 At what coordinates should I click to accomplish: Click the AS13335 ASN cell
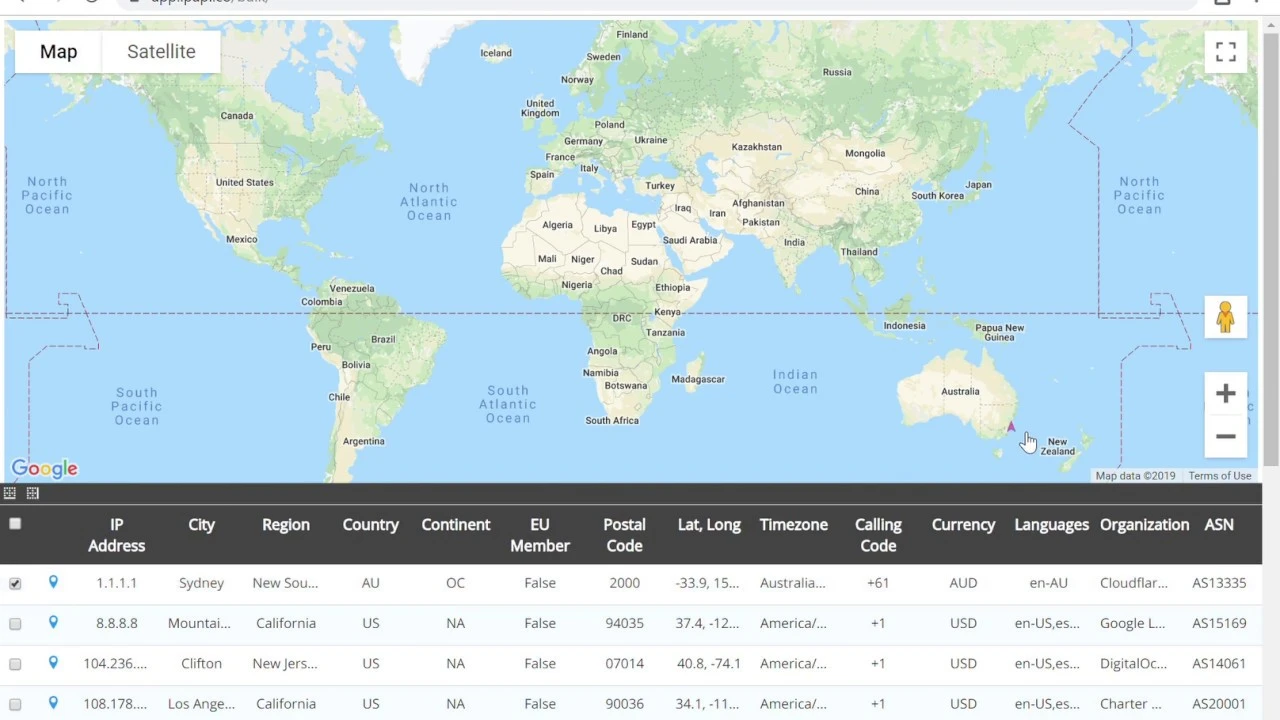pos(1219,583)
